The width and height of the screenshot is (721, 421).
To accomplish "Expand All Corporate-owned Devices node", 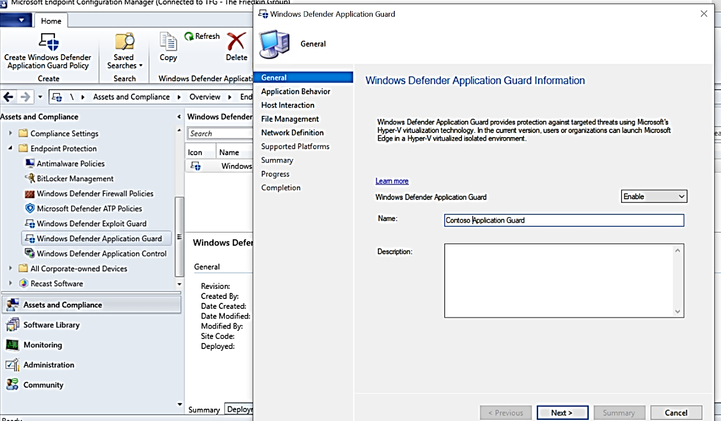I will pyautogui.click(x=11, y=268).
